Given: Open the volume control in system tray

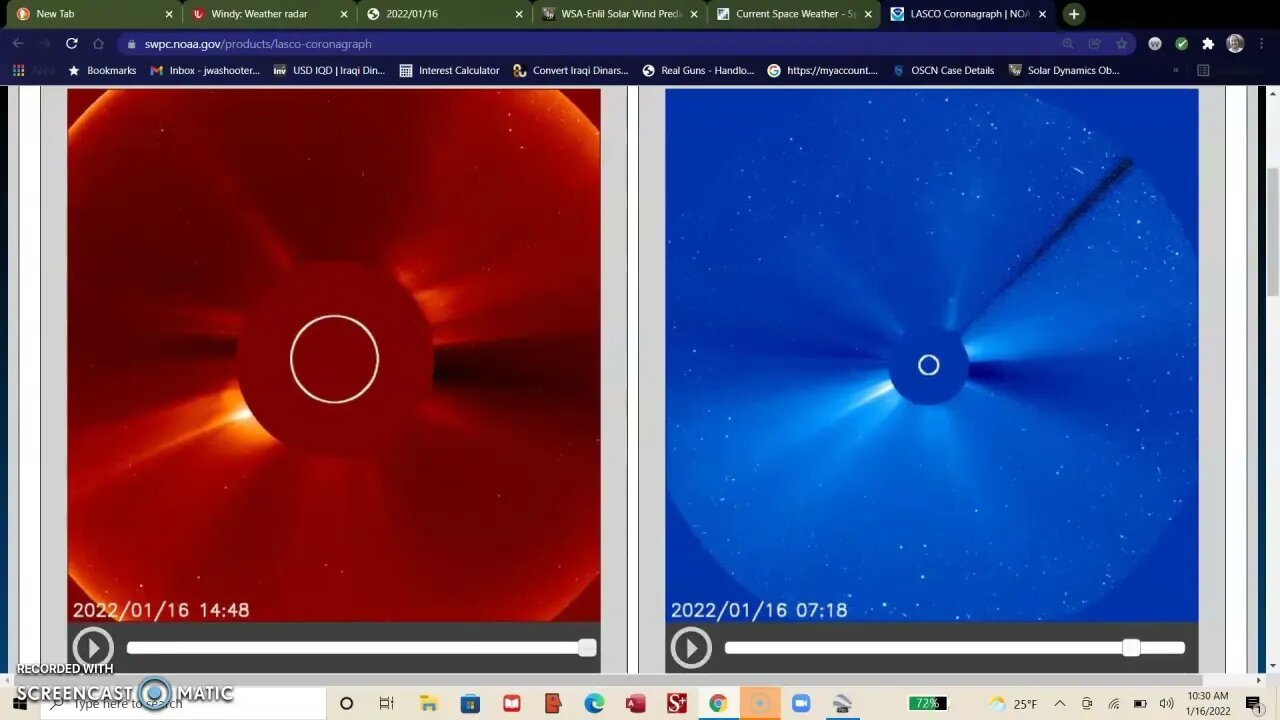Looking at the screenshot, I should tap(1166, 704).
